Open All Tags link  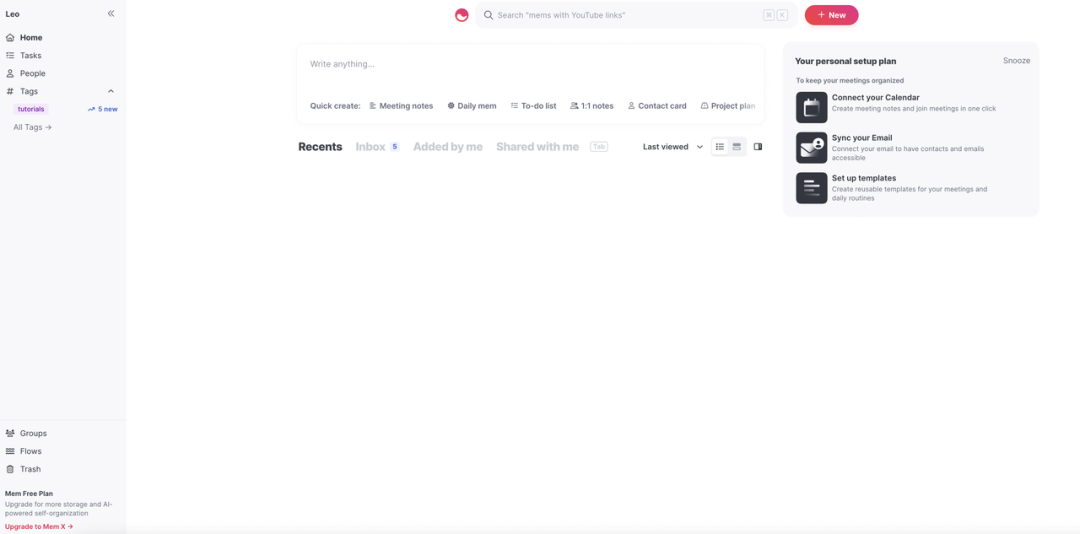[x=32, y=127]
